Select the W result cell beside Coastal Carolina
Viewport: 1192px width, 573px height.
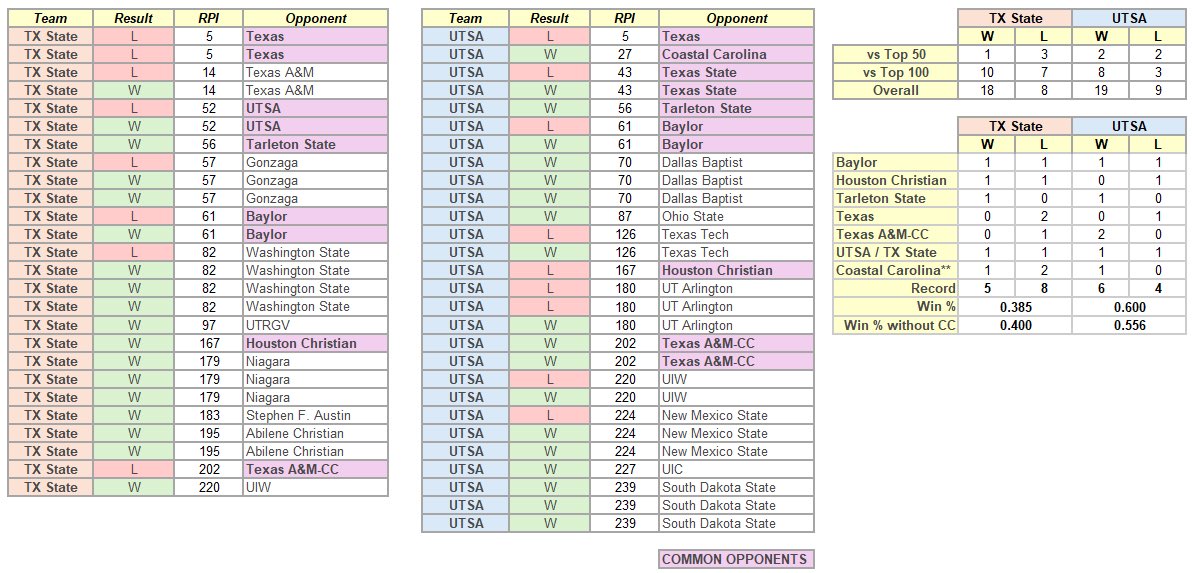coord(549,54)
